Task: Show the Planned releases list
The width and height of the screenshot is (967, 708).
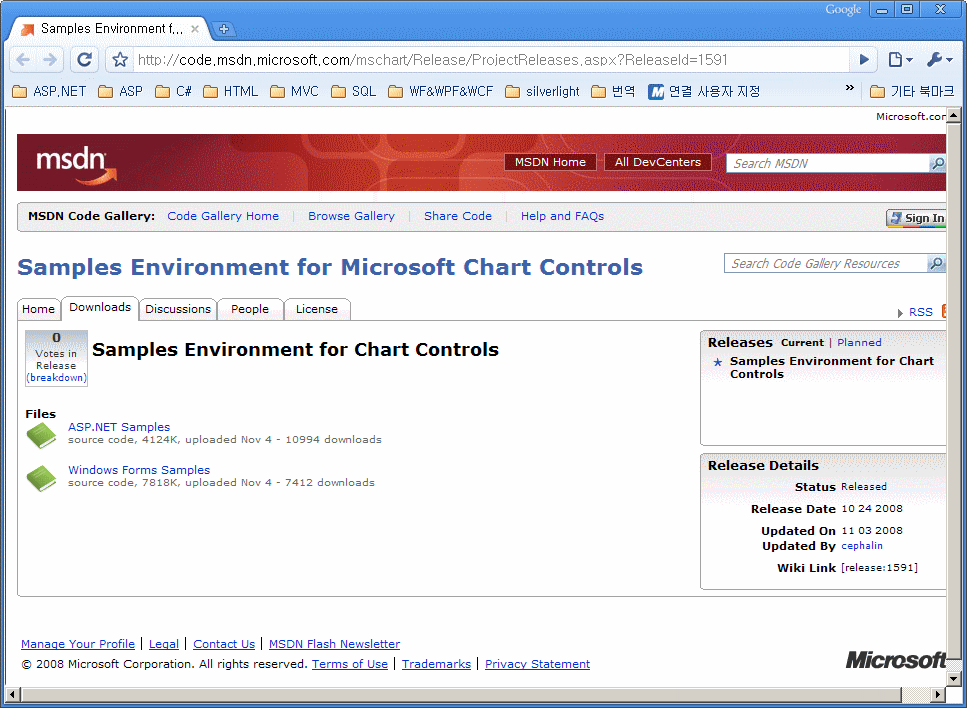Action: pos(859,342)
